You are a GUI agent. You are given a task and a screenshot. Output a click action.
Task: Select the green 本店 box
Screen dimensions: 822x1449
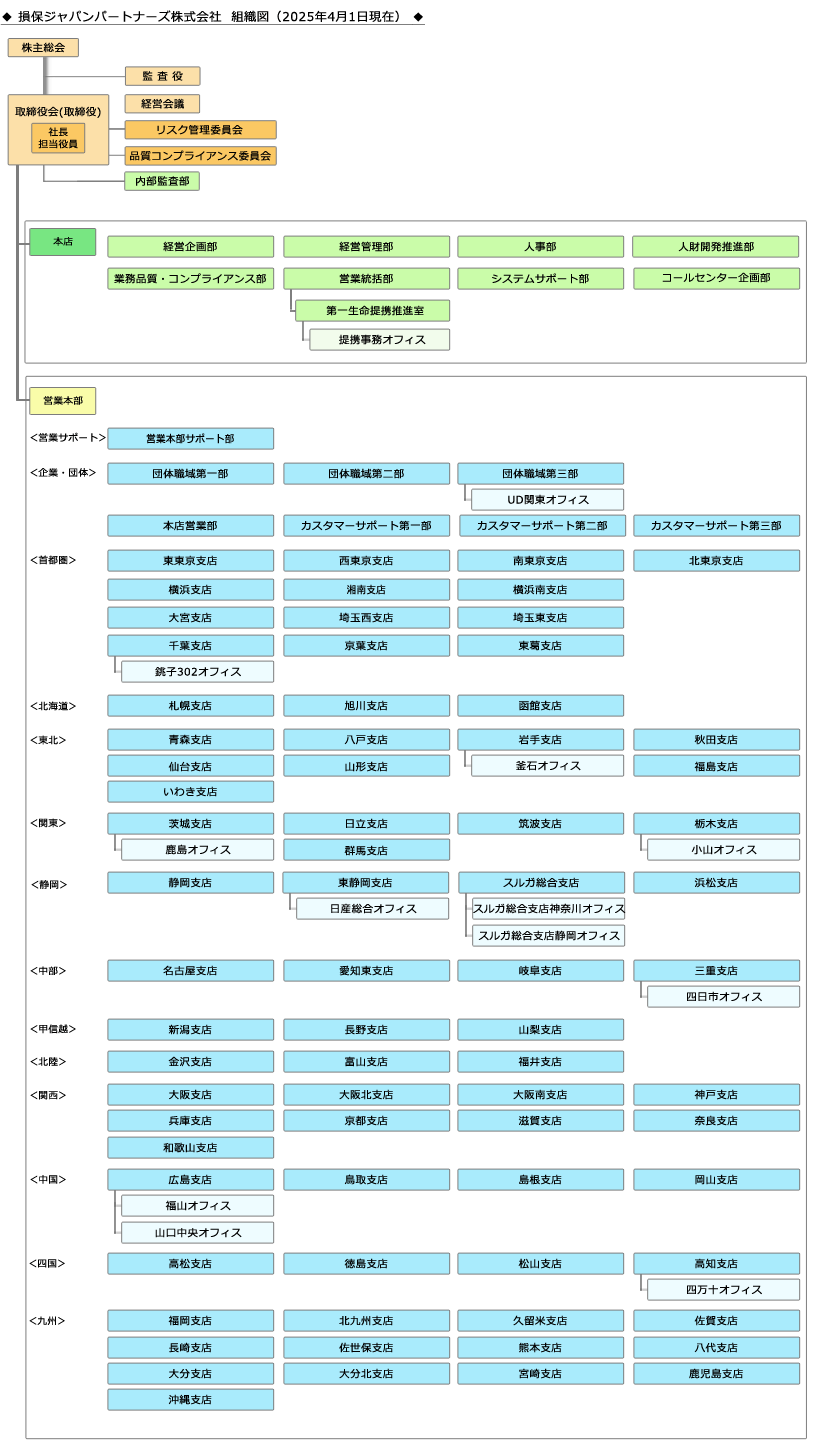[x=63, y=242]
